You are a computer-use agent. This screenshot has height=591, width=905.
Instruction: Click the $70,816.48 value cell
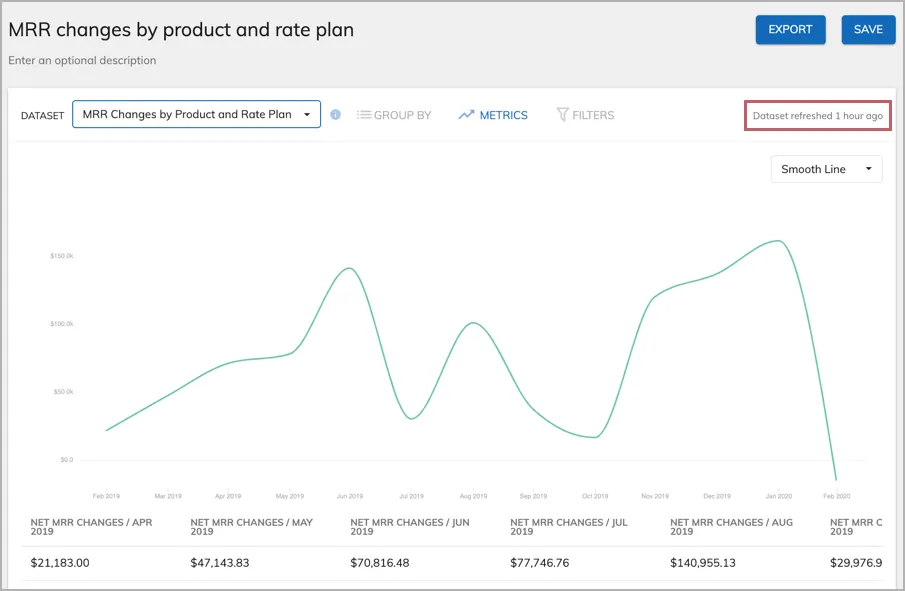click(380, 563)
